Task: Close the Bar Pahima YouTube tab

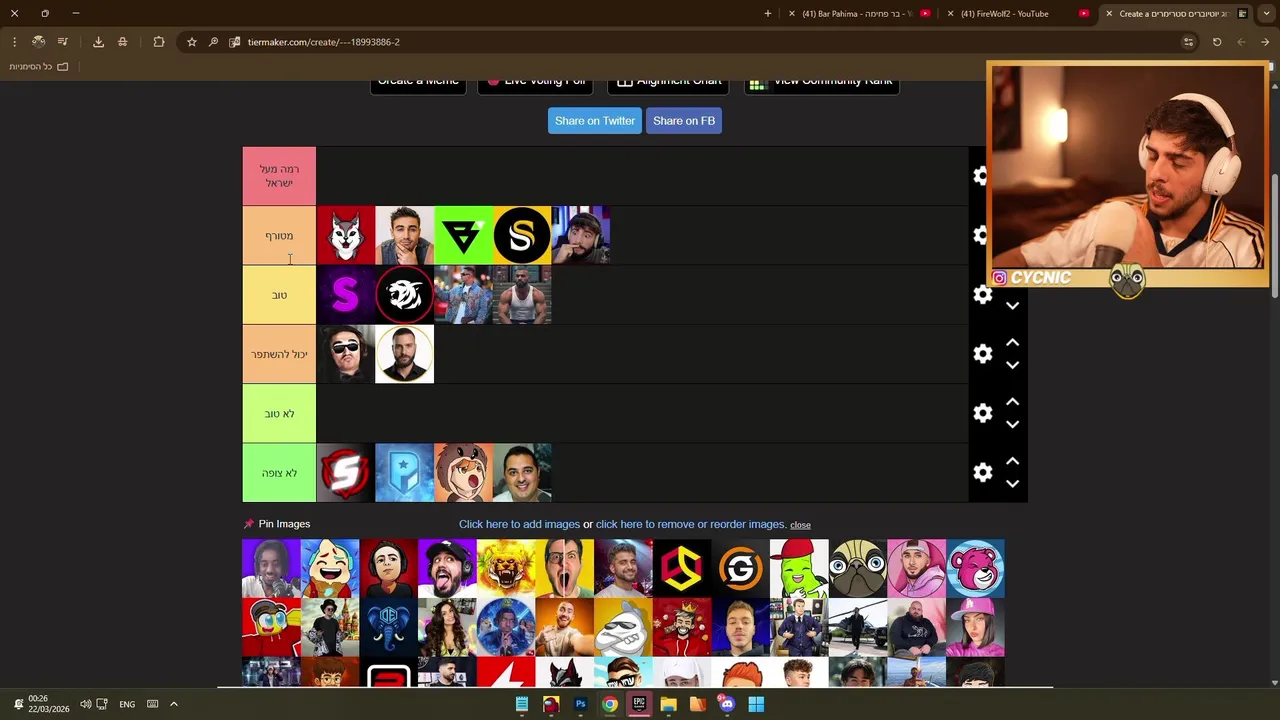Action: (792, 13)
